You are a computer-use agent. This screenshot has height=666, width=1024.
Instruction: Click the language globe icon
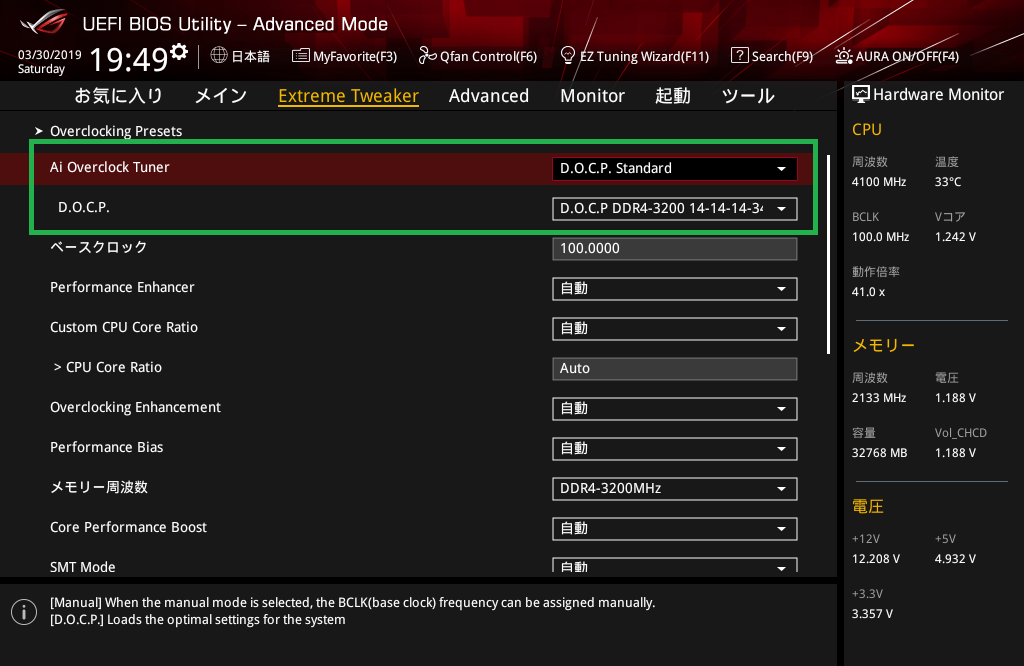click(219, 56)
